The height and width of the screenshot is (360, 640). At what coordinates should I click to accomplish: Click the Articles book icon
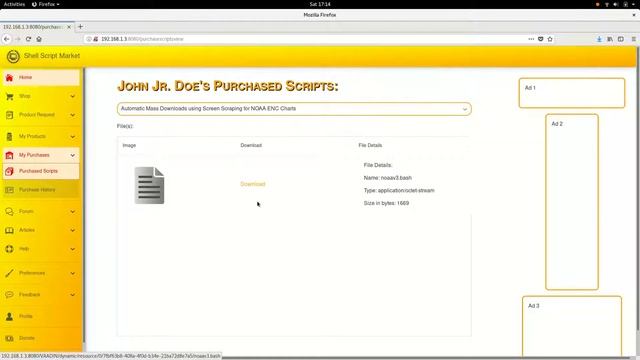[9, 230]
